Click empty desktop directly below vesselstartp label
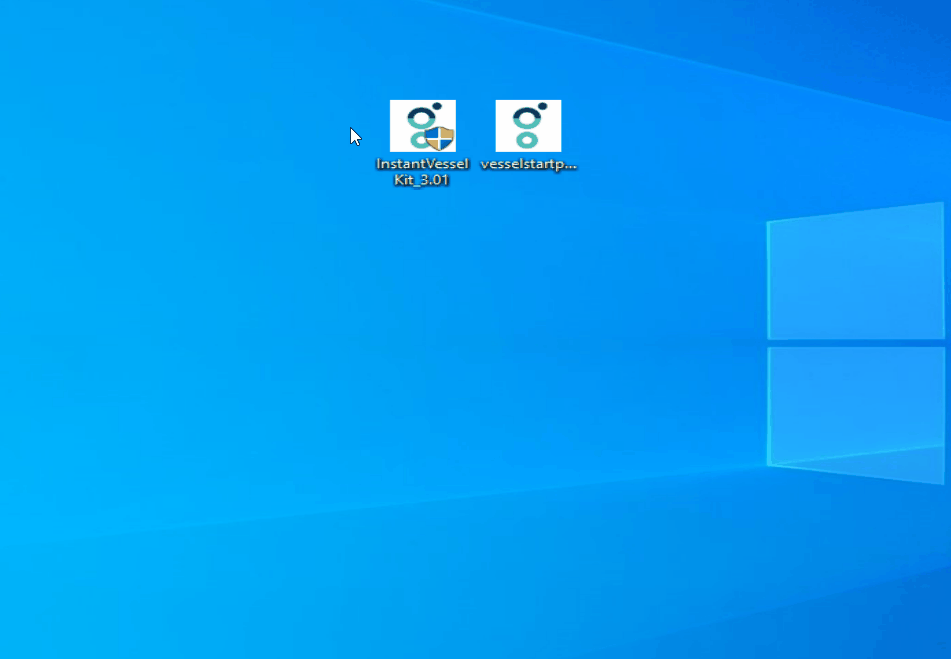Screen dimensions: 951x659 528,215
